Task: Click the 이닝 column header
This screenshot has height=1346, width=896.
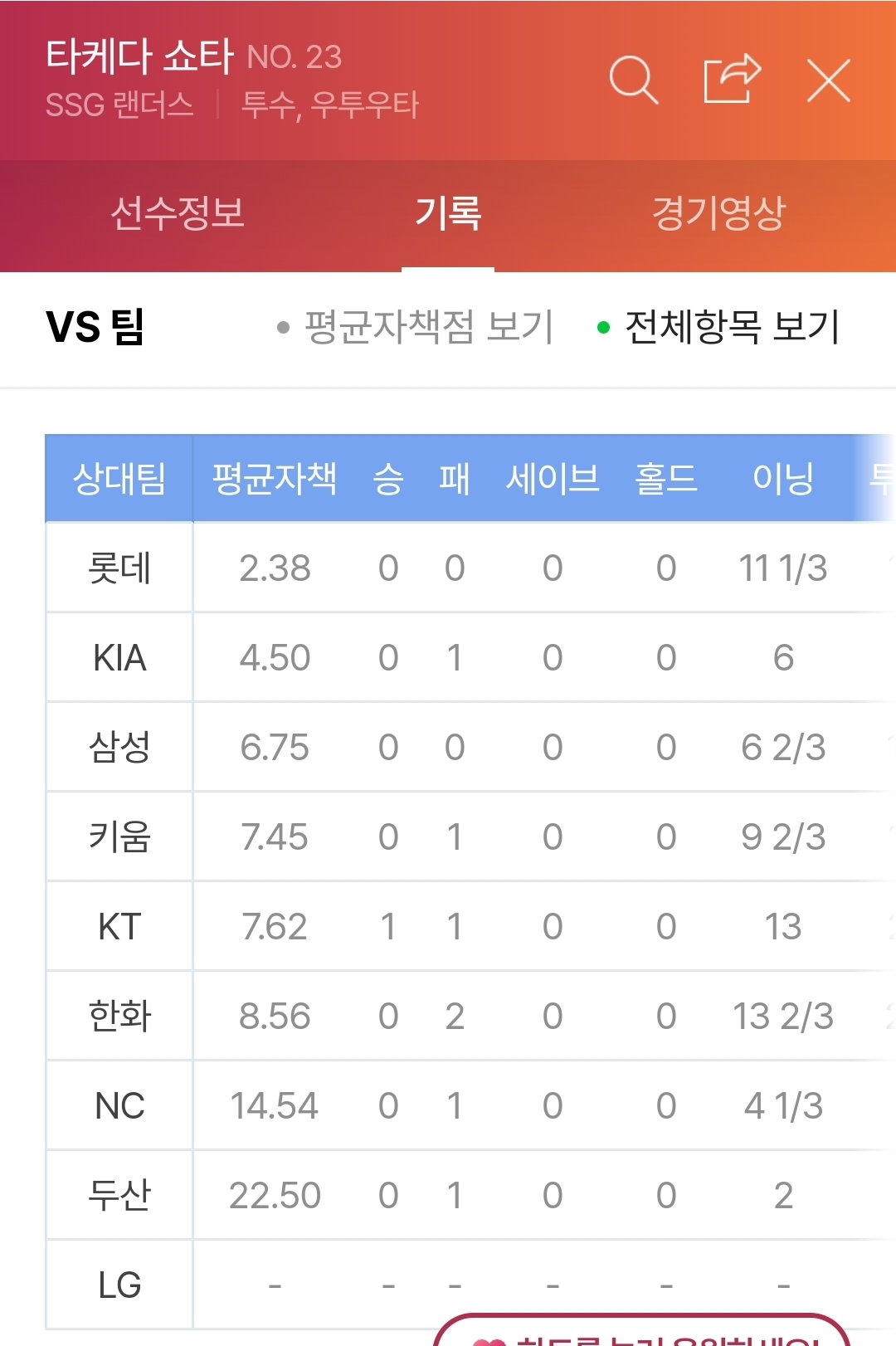Action: pos(783,479)
